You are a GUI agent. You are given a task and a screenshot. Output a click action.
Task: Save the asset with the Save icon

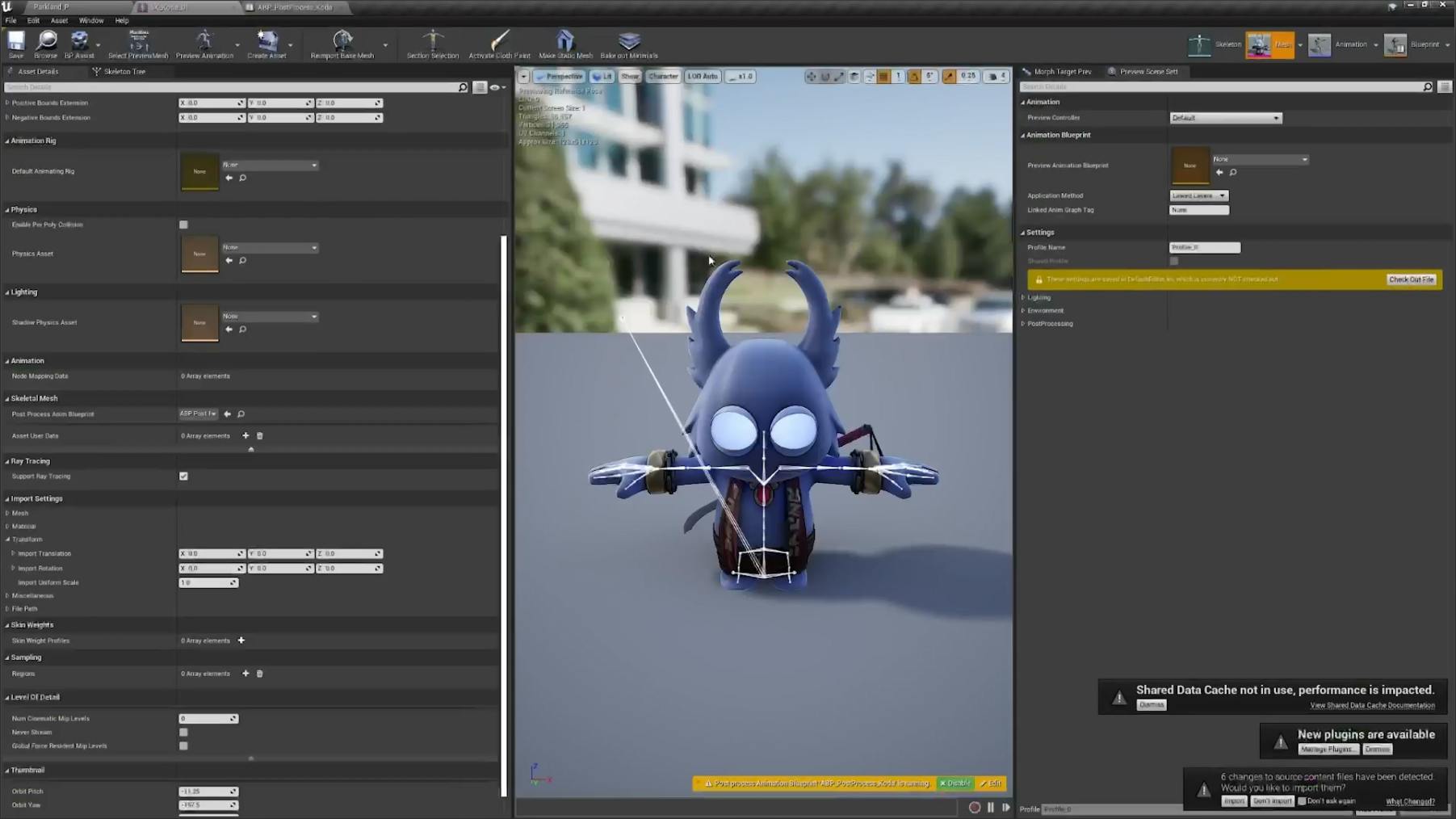[15, 44]
